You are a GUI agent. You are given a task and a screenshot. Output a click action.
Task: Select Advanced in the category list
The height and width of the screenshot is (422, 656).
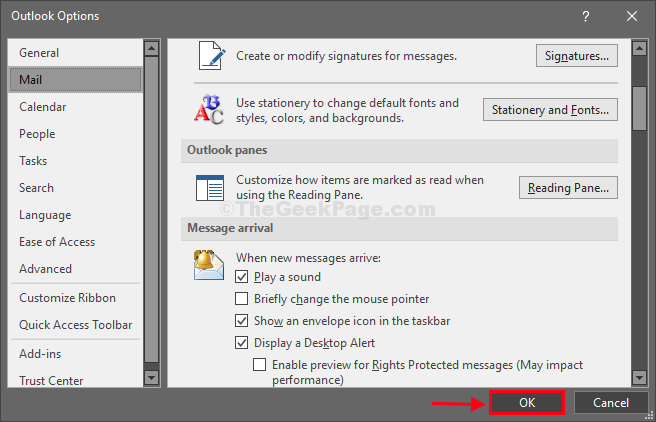45,269
